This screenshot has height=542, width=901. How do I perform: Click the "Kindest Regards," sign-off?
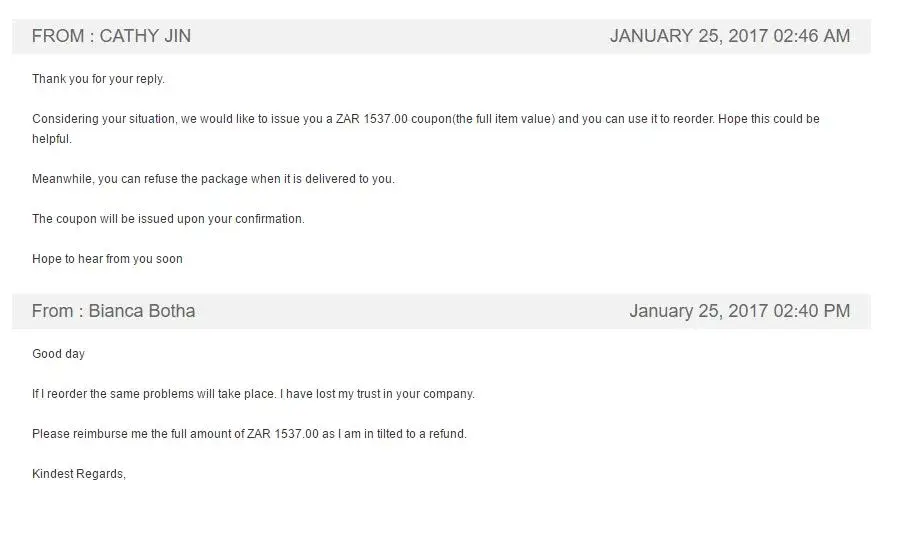[x=79, y=474]
